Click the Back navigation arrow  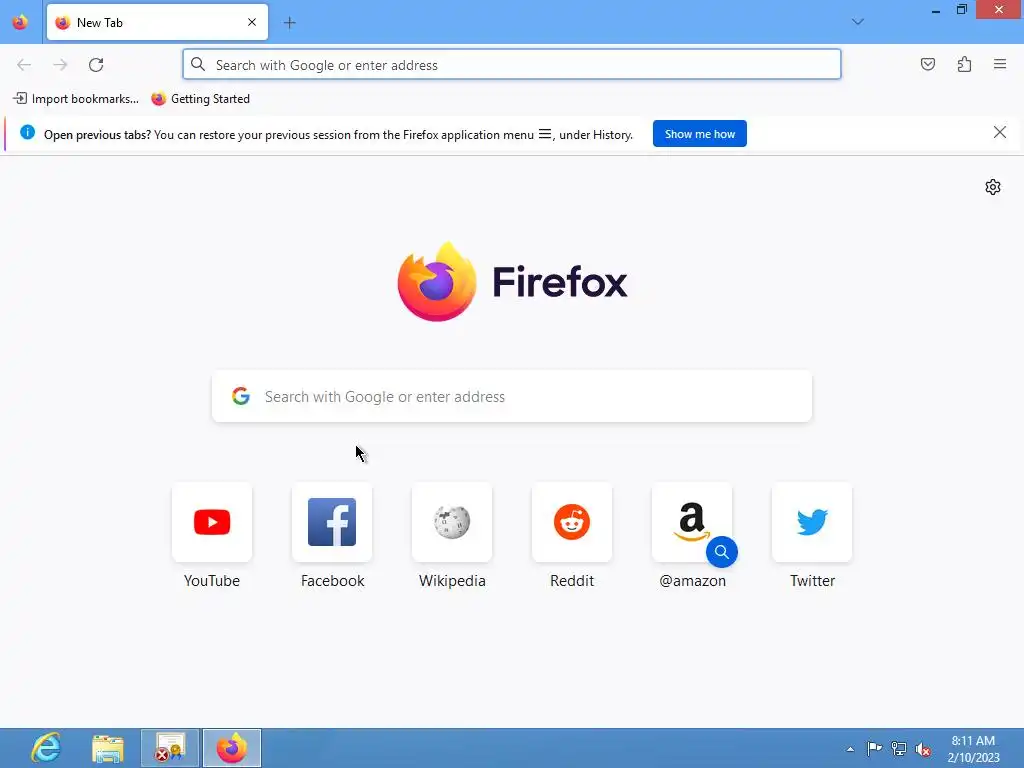pyautogui.click(x=24, y=65)
